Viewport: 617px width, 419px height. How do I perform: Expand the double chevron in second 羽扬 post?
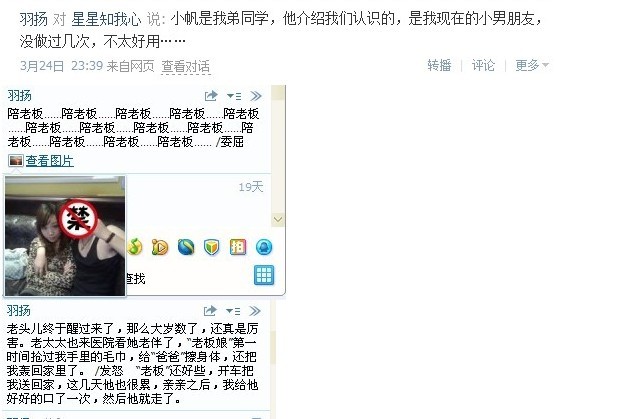[255, 311]
